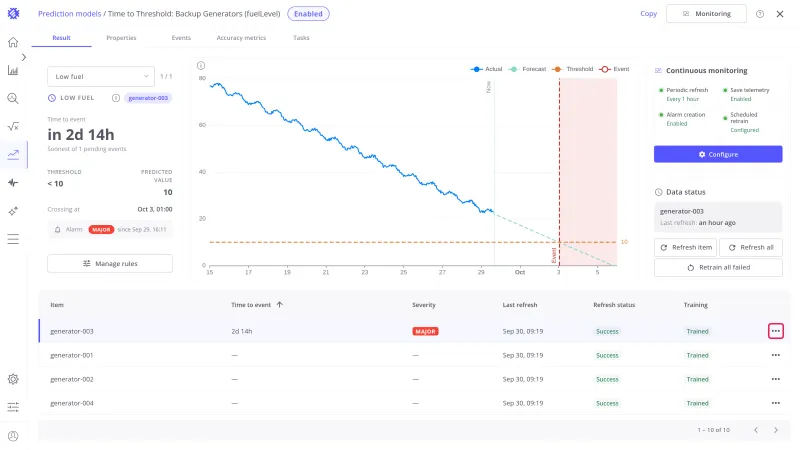Click the alarm bell icon

tap(58, 230)
